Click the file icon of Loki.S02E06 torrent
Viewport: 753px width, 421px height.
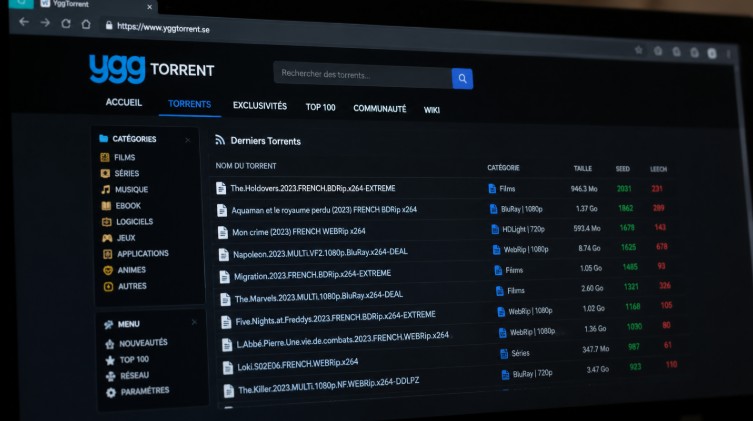pyautogui.click(x=228, y=368)
